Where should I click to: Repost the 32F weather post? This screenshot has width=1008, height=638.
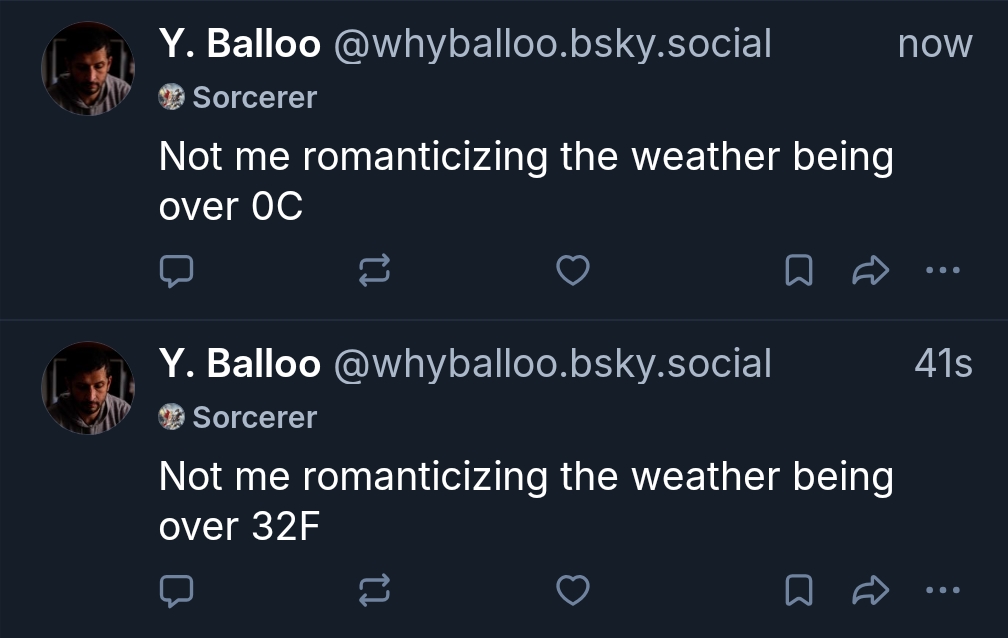coord(374,591)
